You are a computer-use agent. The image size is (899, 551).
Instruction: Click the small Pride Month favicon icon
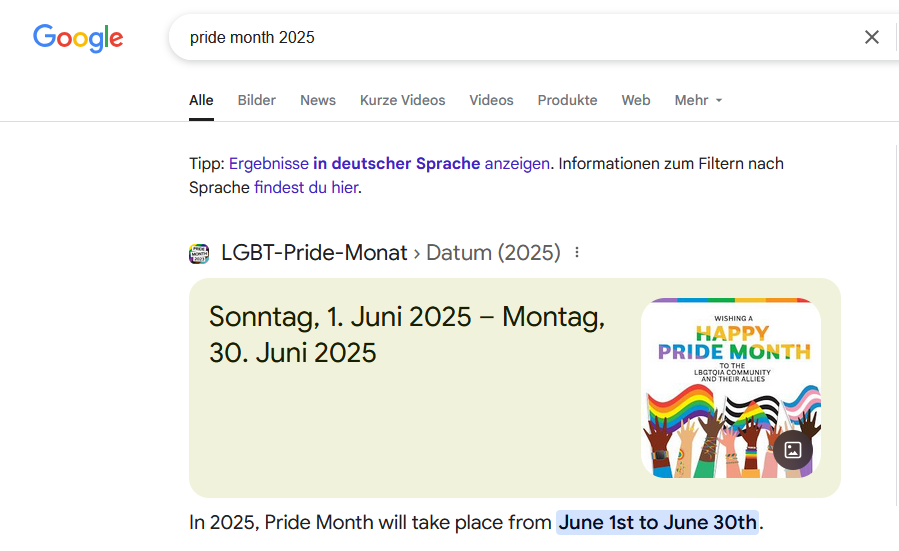point(199,253)
